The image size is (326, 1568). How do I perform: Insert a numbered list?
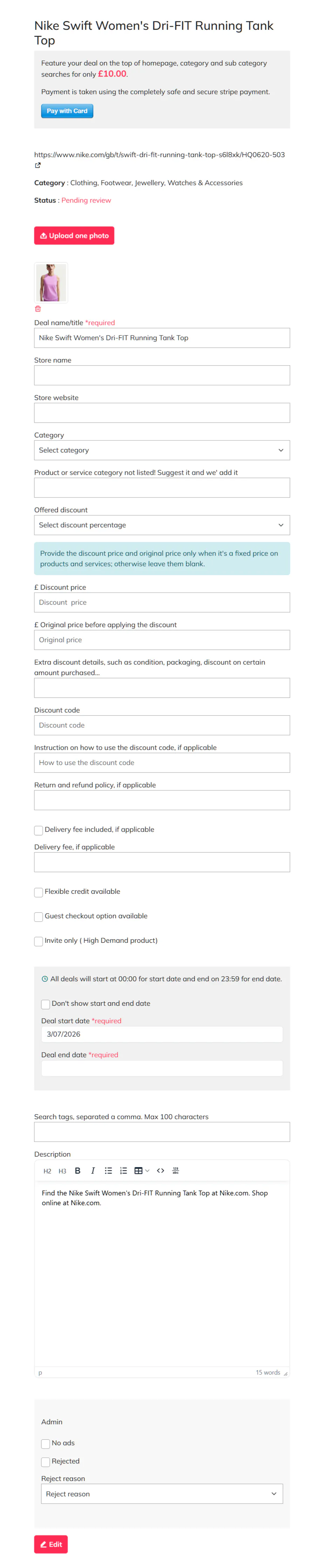(x=124, y=1171)
